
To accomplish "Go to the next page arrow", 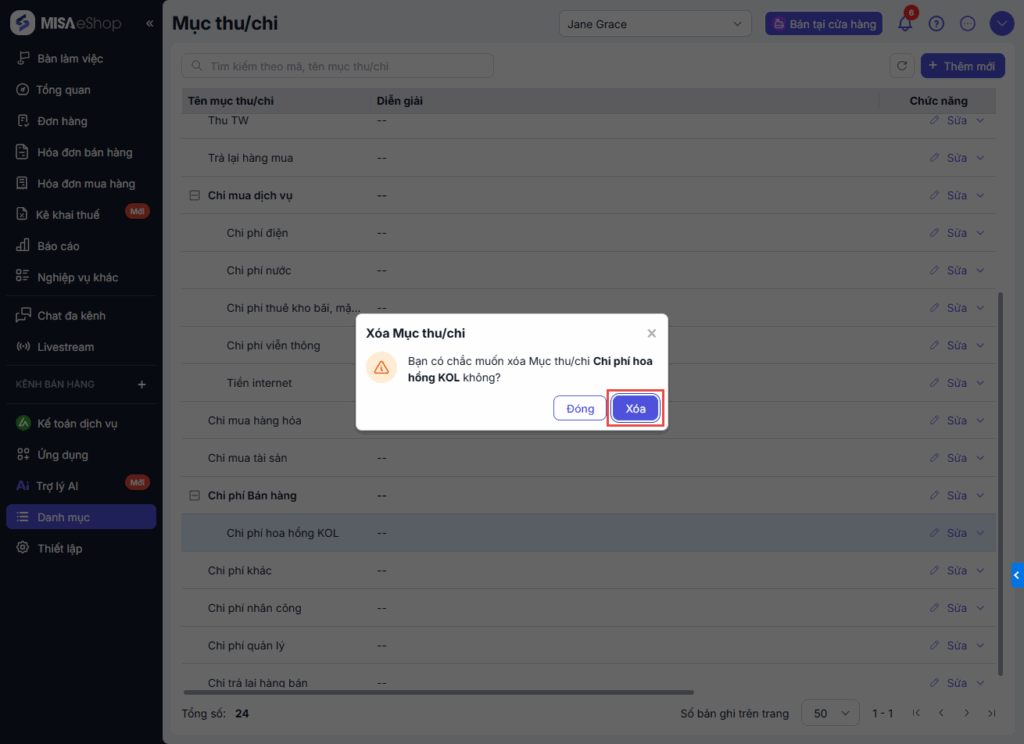I will [x=966, y=713].
